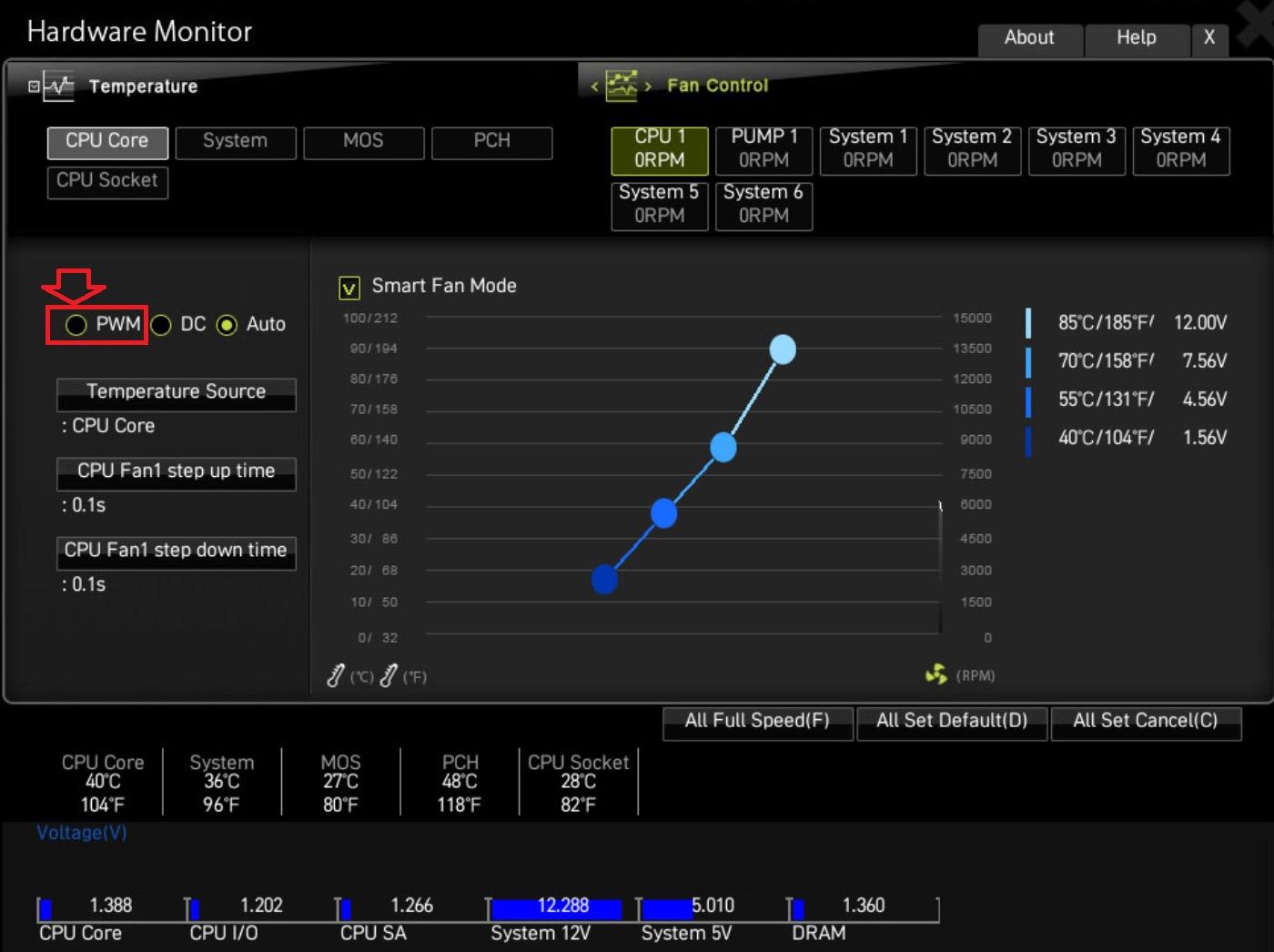Click the Celsius thermometer icon
The width and height of the screenshot is (1274, 952).
click(x=335, y=675)
